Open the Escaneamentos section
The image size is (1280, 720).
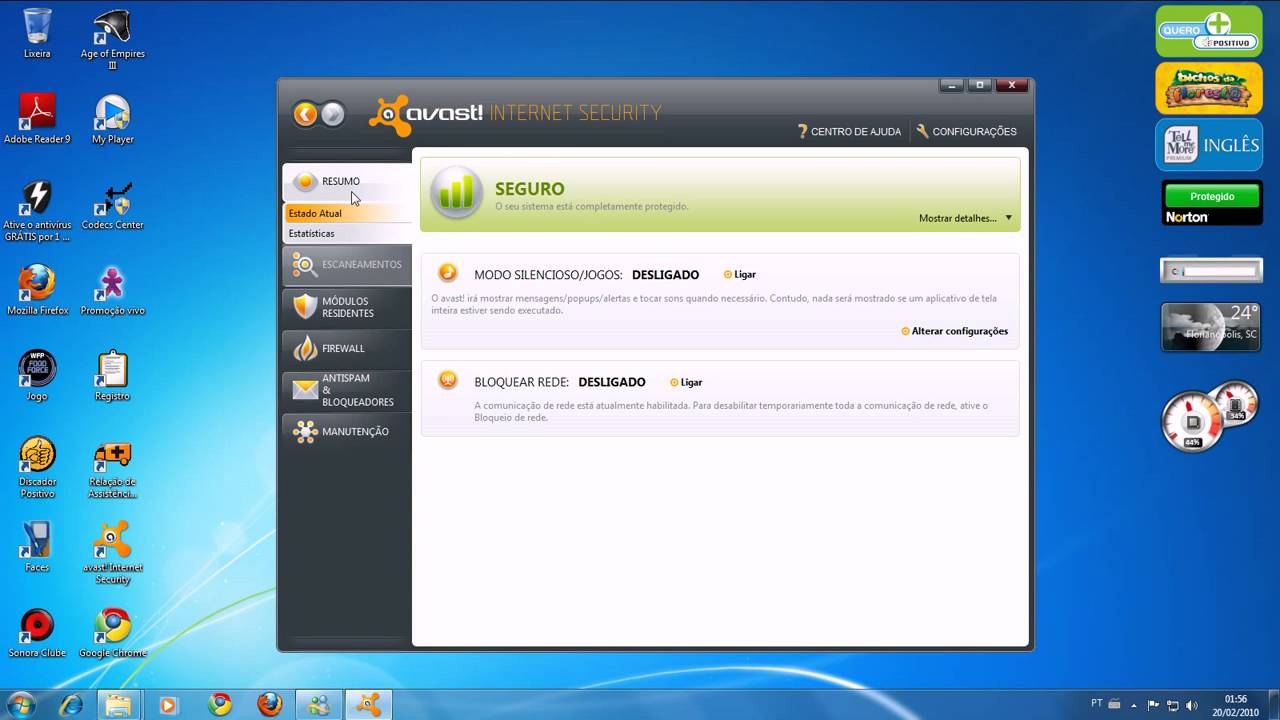pos(347,265)
